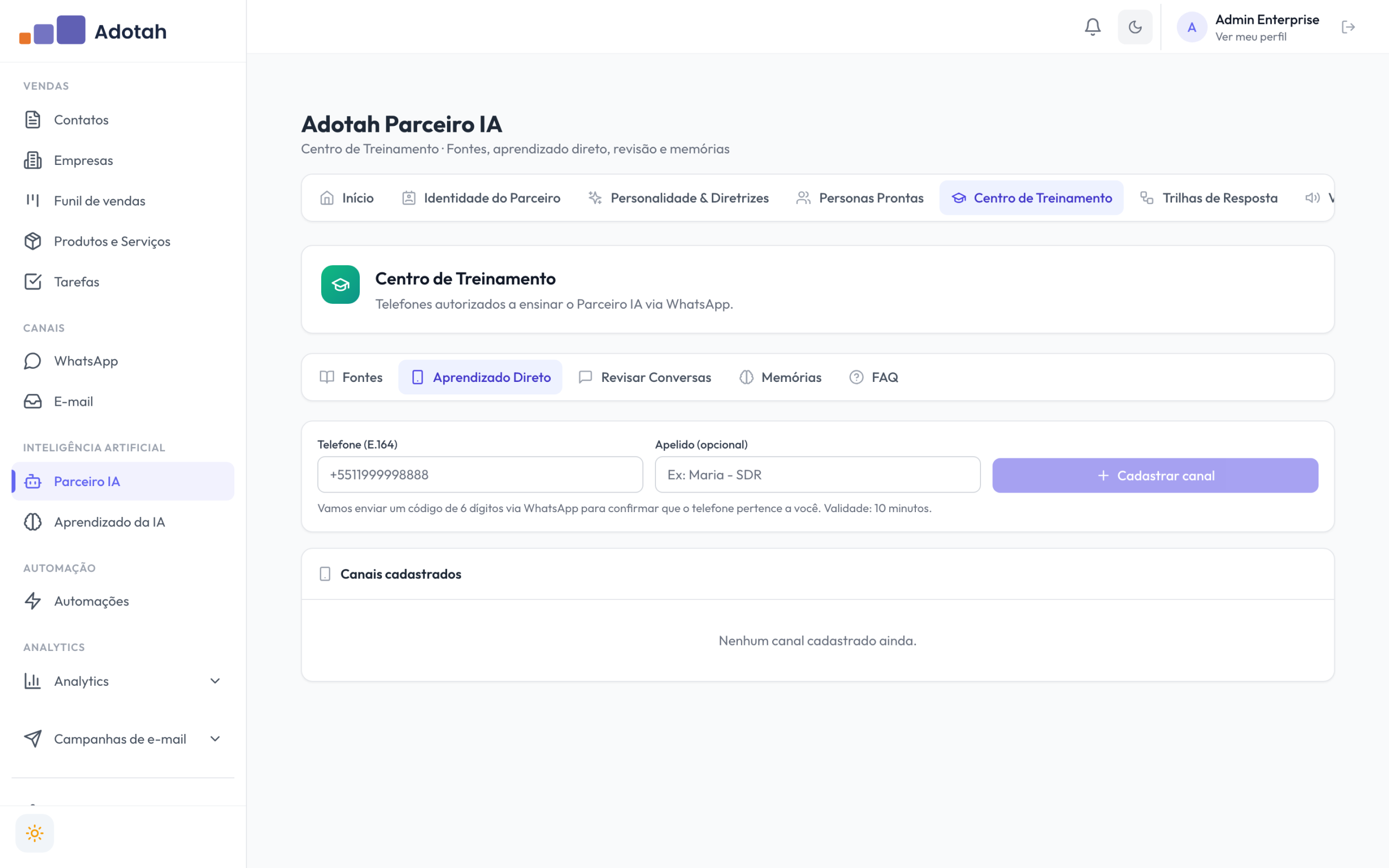1389x868 pixels.
Task: Expand Campanhas de e-mail chevron
Action: pos(215,739)
